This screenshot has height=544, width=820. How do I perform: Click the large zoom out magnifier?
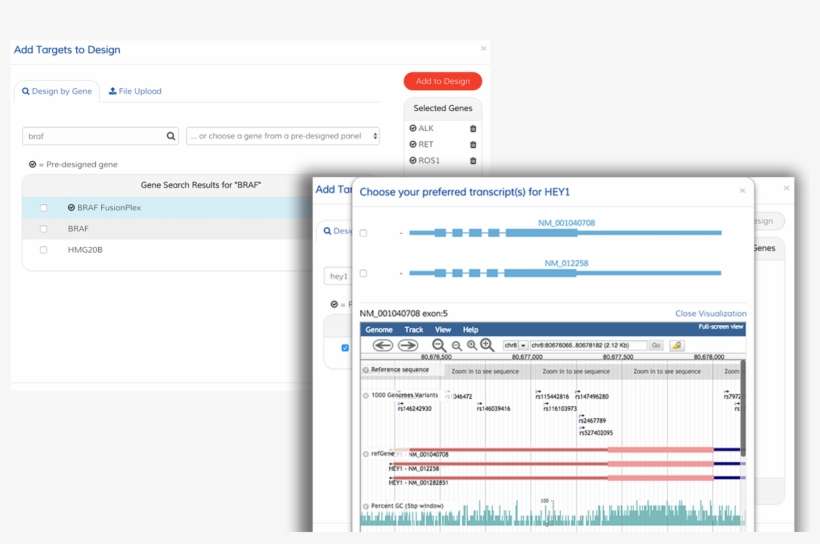[x=438, y=345]
